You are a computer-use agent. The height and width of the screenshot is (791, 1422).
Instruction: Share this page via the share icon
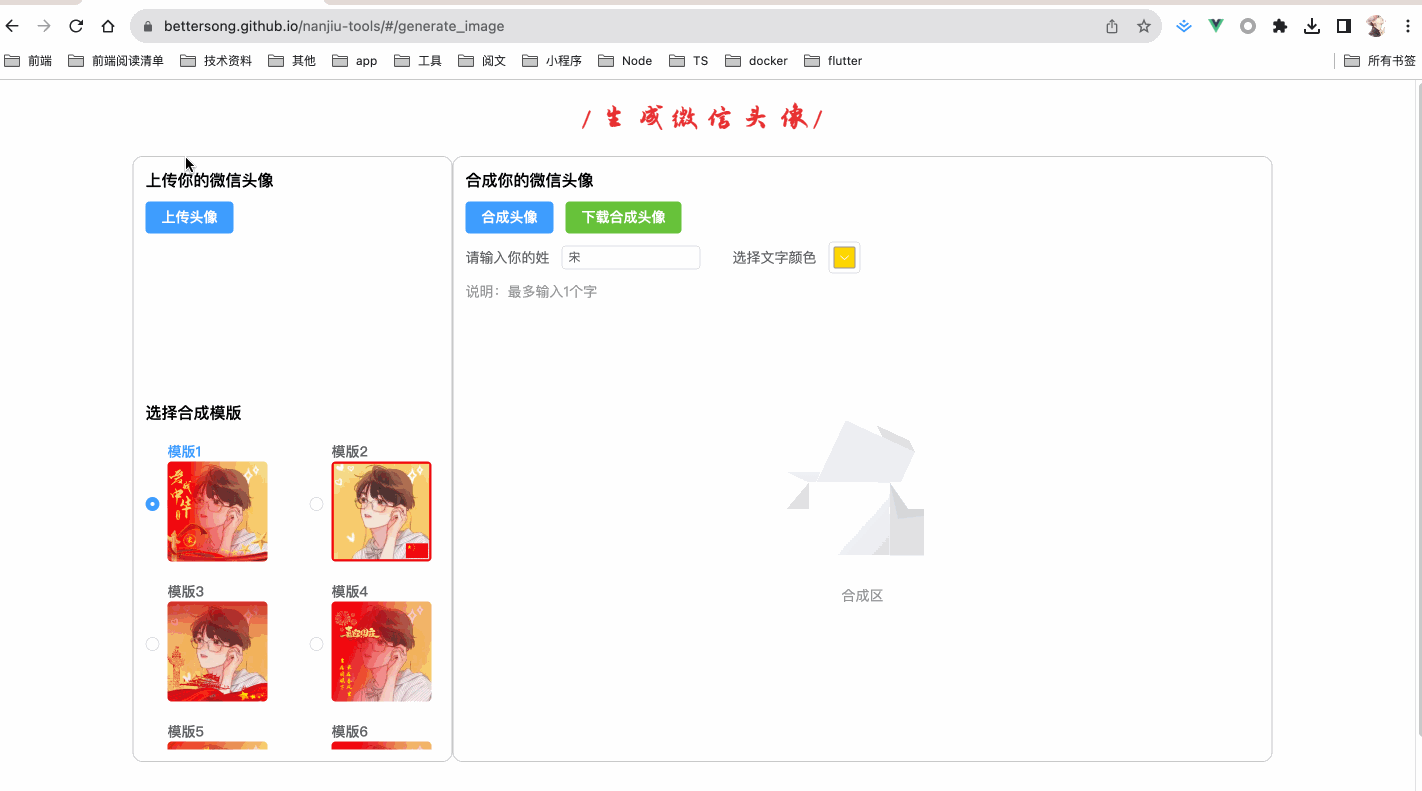point(1112,26)
